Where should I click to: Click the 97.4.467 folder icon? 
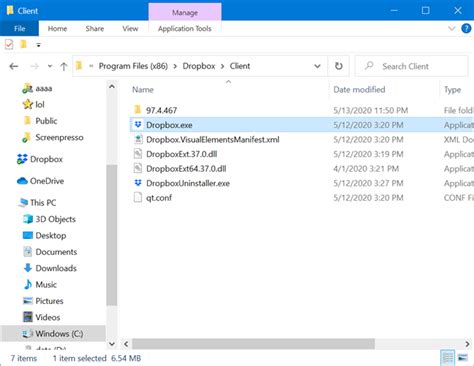[x=138, y=110]
